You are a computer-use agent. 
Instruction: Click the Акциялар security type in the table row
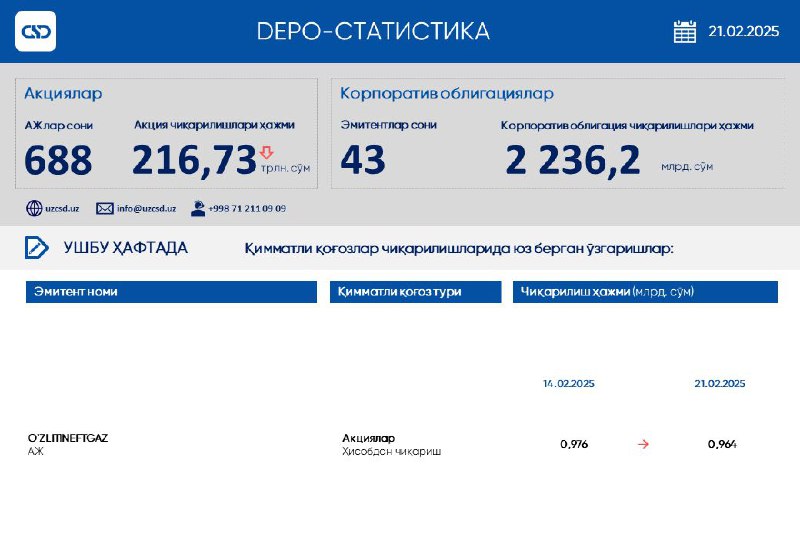tap(368, 438)
